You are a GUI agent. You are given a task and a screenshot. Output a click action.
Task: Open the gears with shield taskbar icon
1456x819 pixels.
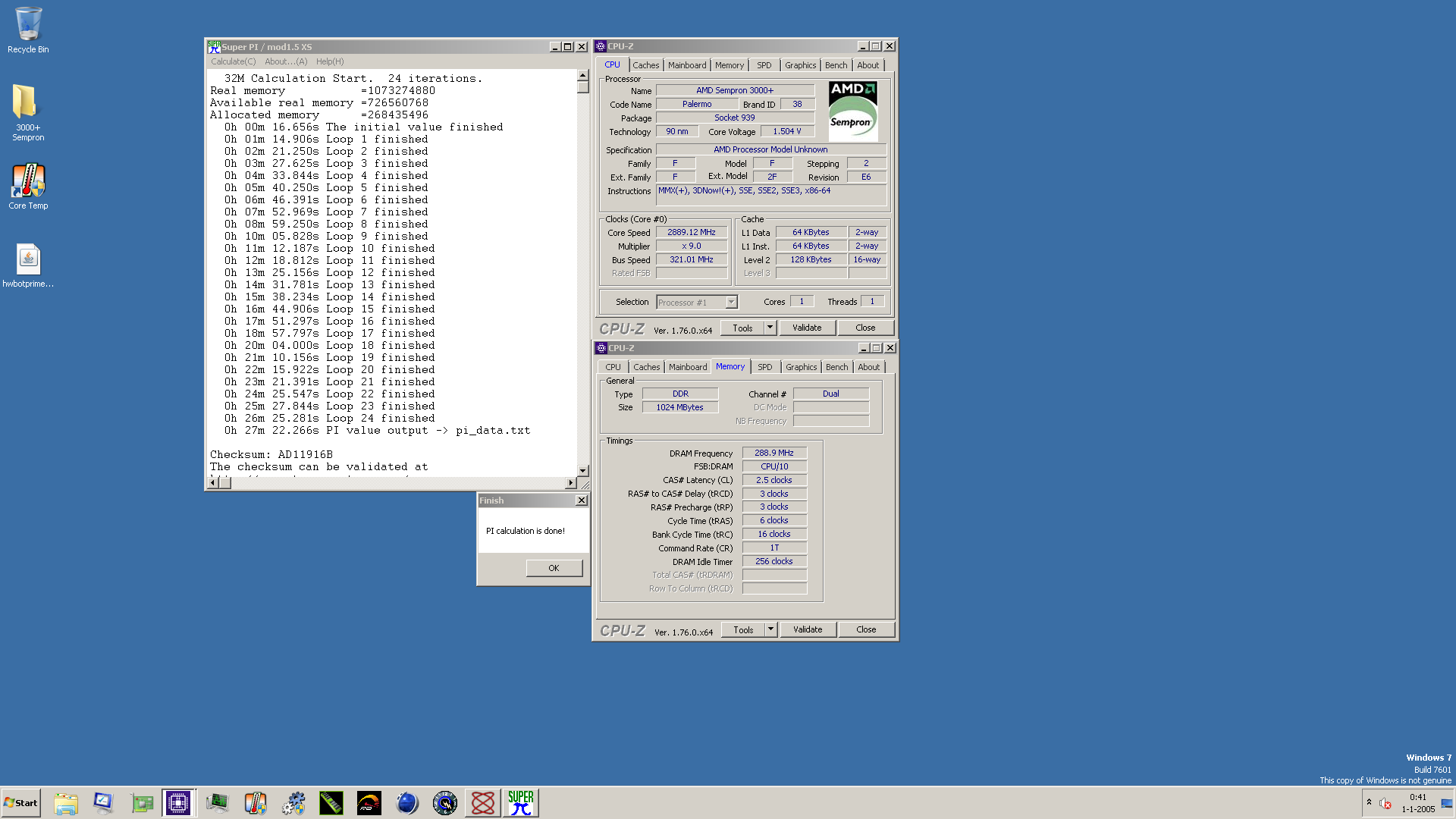coord(293,803)
